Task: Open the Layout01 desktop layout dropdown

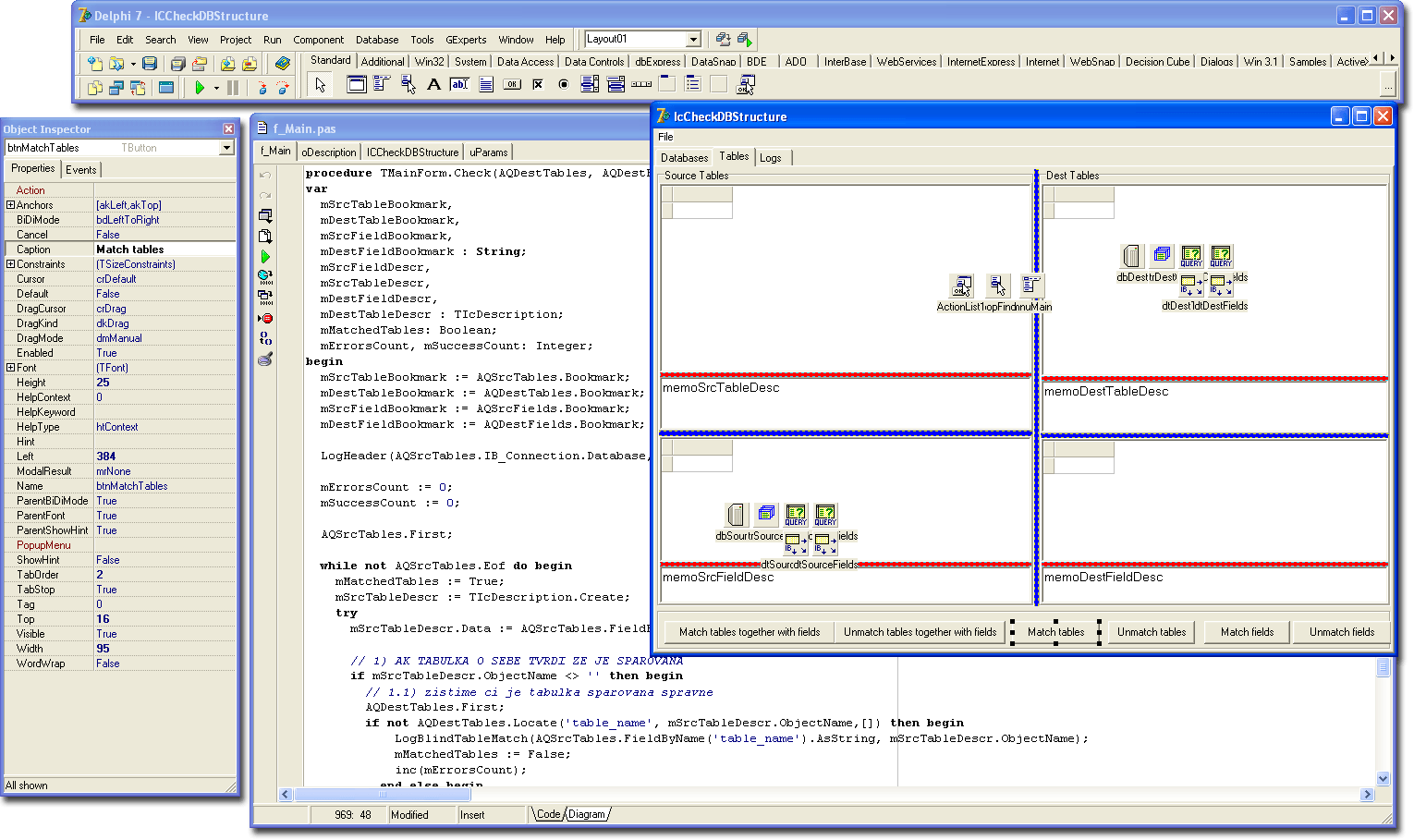Action: coord(693,40)
